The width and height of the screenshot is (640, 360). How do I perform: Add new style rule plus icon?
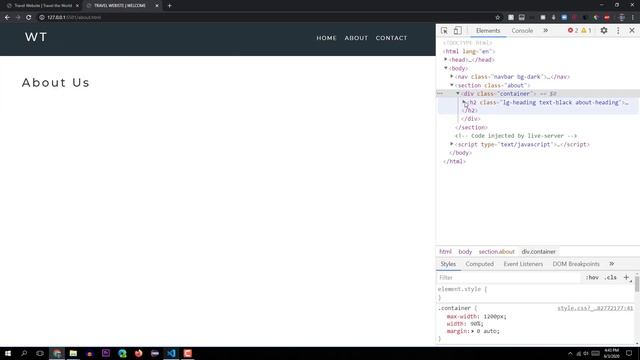click(626, 278)
